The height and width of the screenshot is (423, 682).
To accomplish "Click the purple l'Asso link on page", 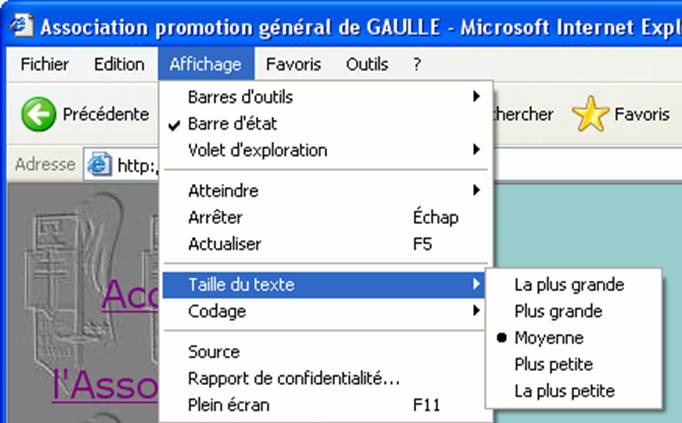I will point(105,386).
